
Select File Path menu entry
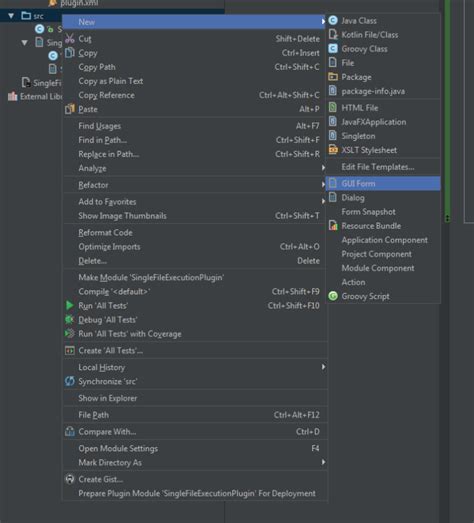click(93, 415)
